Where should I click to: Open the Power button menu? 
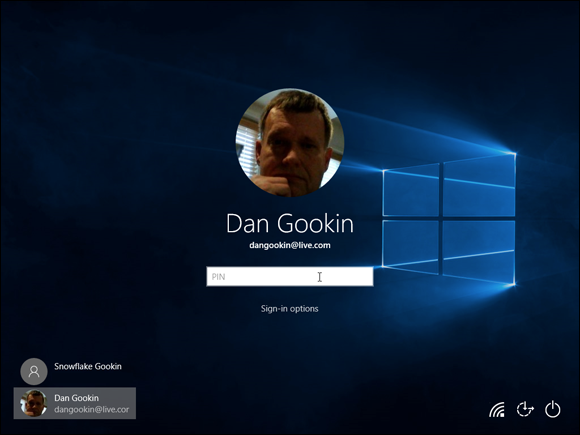click(553, 409)
